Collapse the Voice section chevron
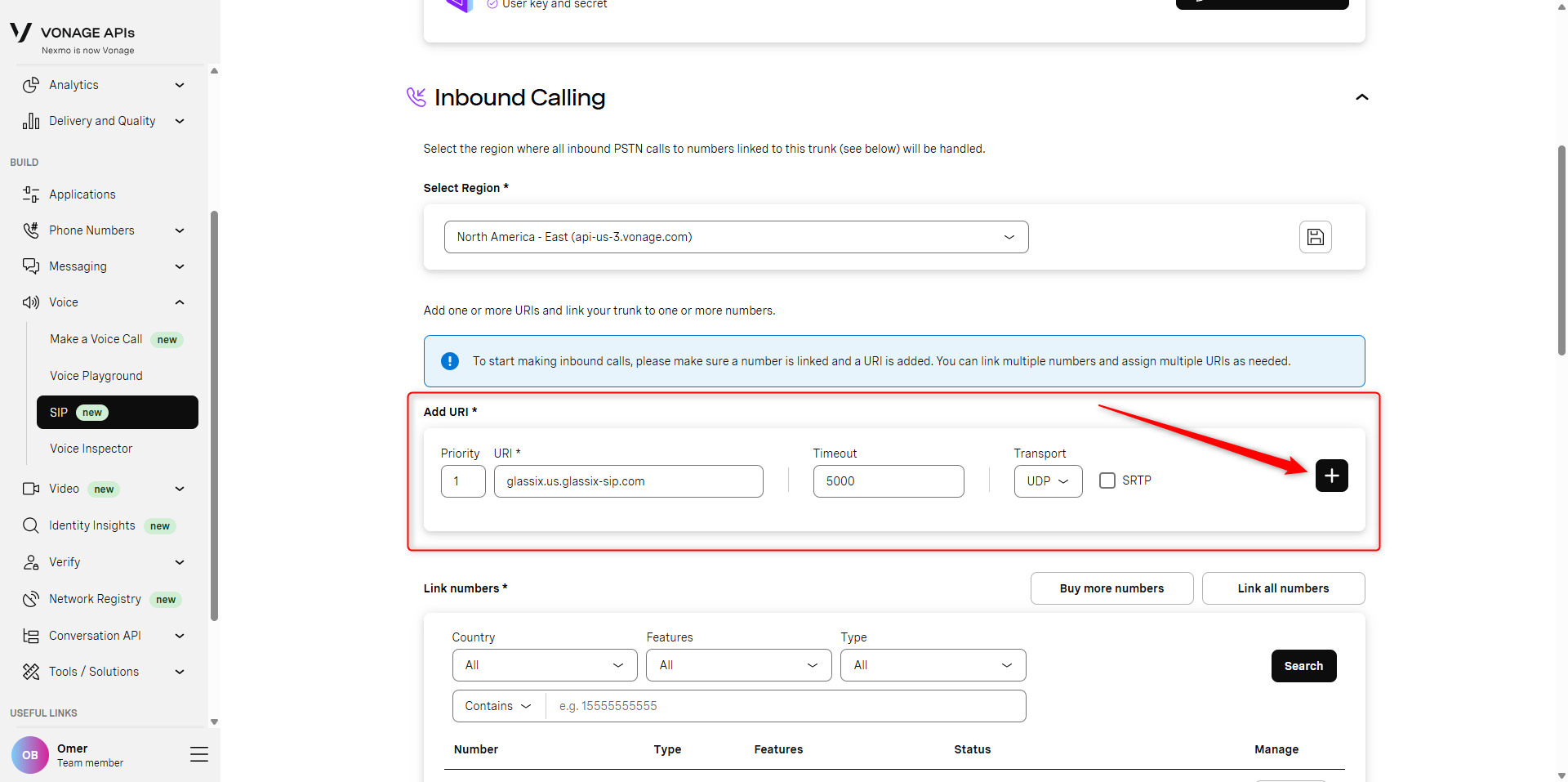 pyautogui.click(x=180, y=302)
